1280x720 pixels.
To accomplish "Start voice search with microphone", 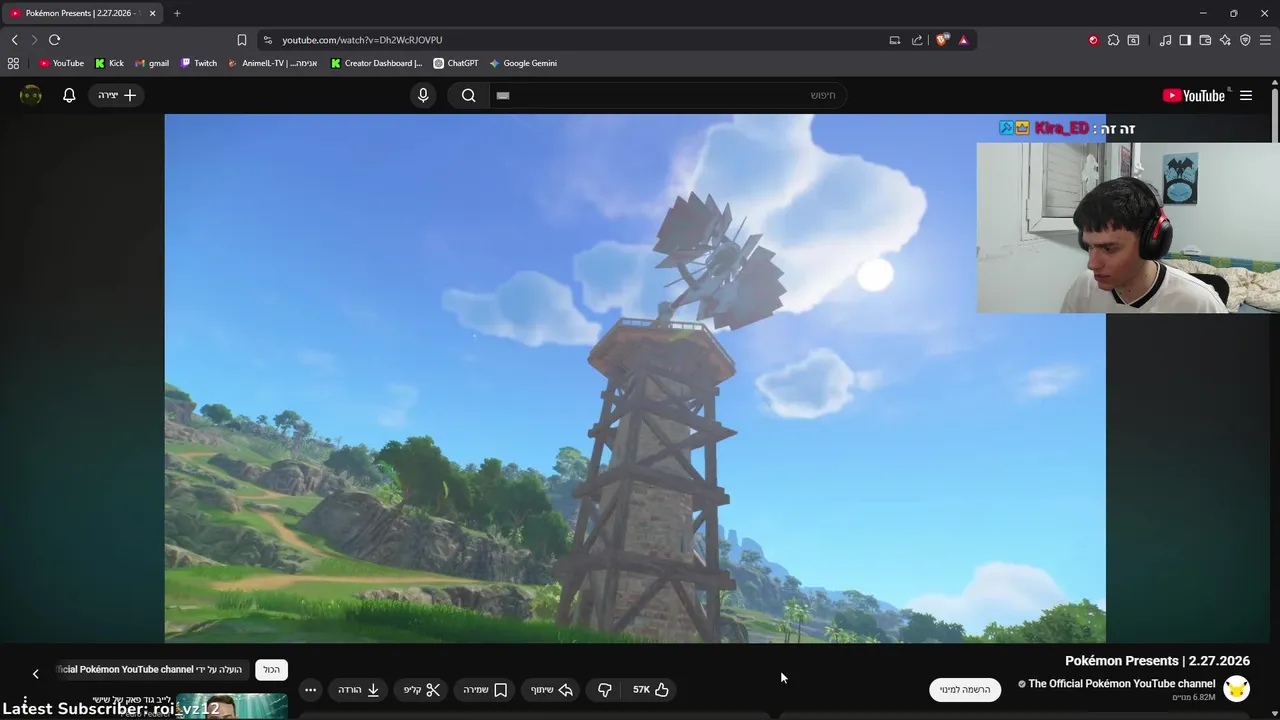I will [x=423, y=95].
